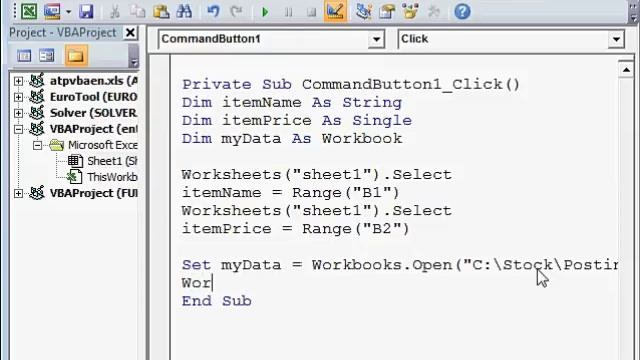Expand the VBAProject (FU...) node
This screenshot has height=360, width=640.
tap(18, 193)
